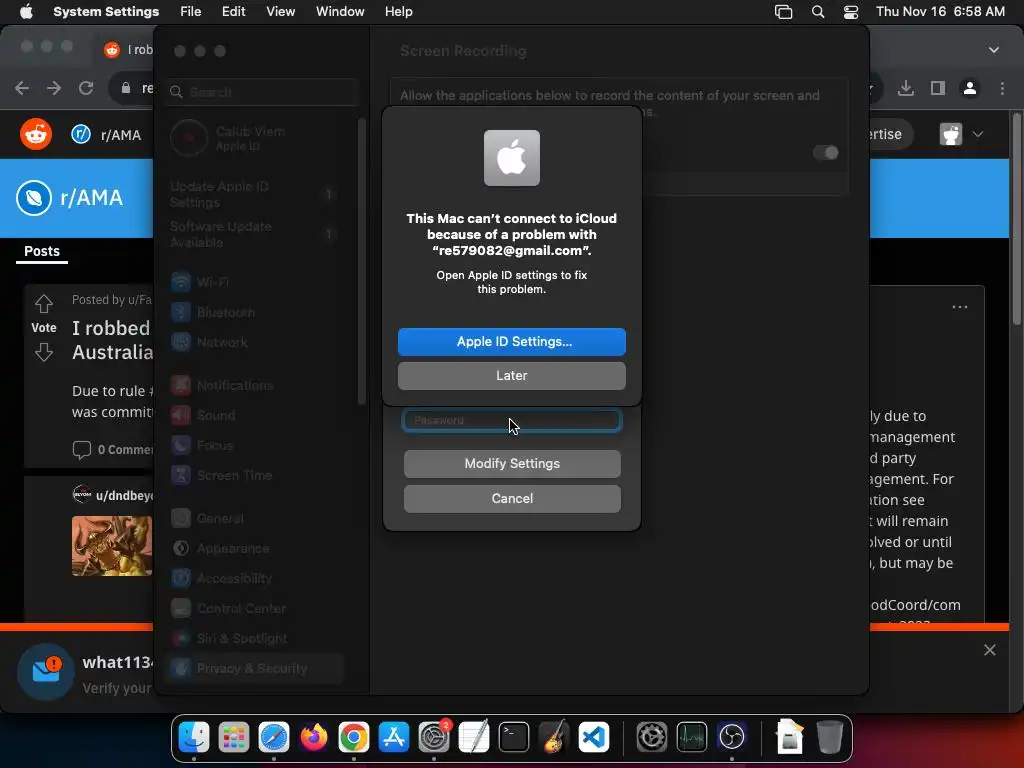This screenshot has width=1024, height=768.
Task: Select Accessibility in settings sidebar
Action: tap(253, 579)
